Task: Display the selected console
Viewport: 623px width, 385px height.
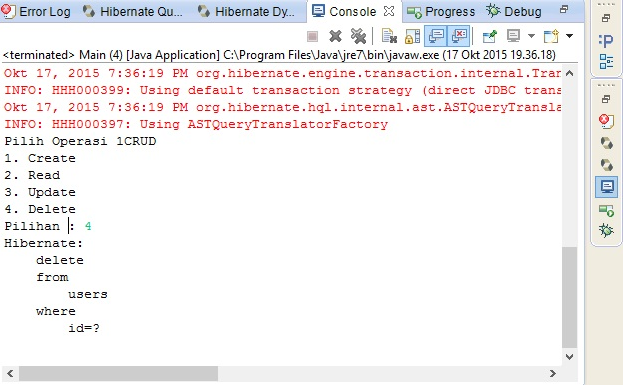Action: point(513,37)
